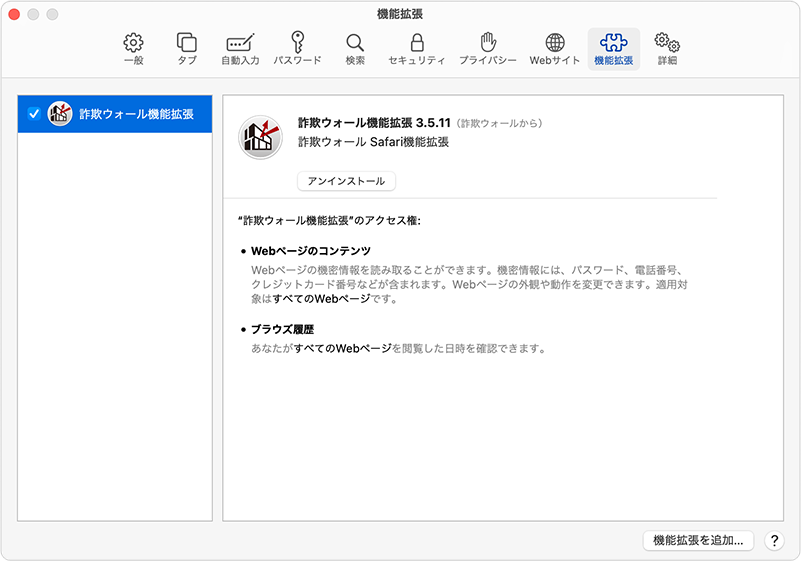
Task: Open the 検索 (Search) preferences
Action: click(x=355, y=49)
